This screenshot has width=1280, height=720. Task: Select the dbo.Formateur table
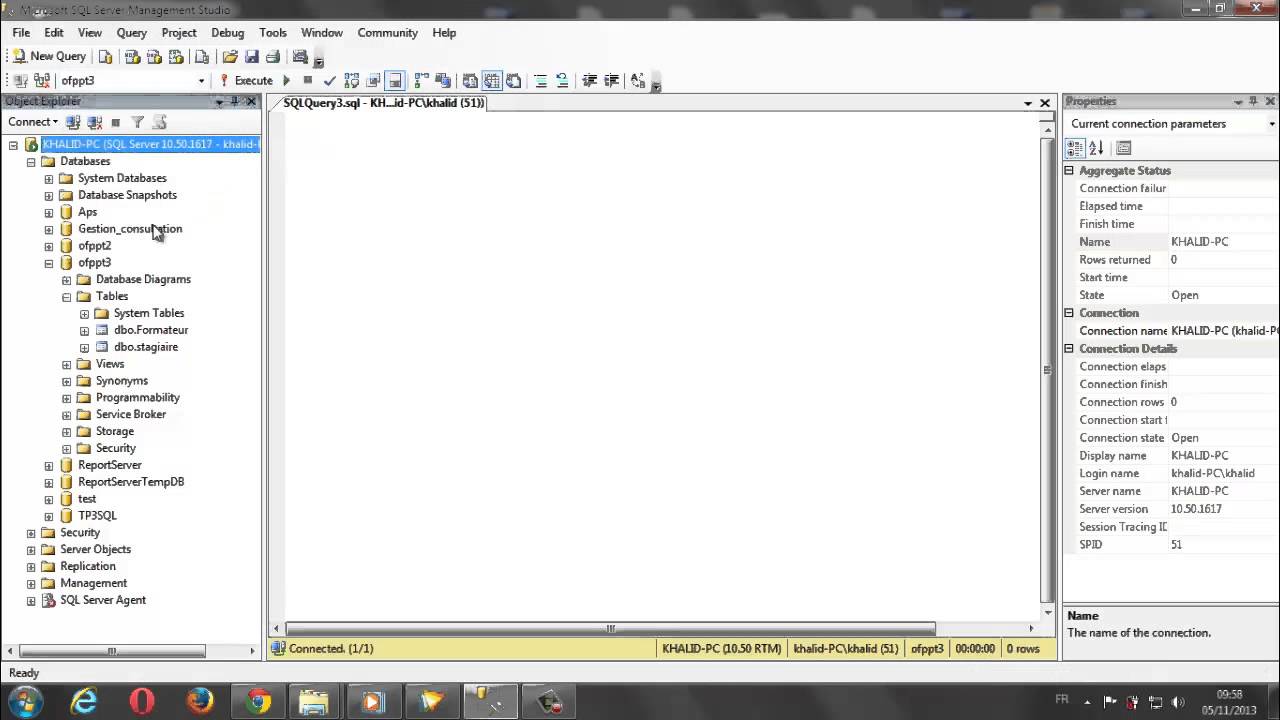pyautogui.click(x=151, y=330)
